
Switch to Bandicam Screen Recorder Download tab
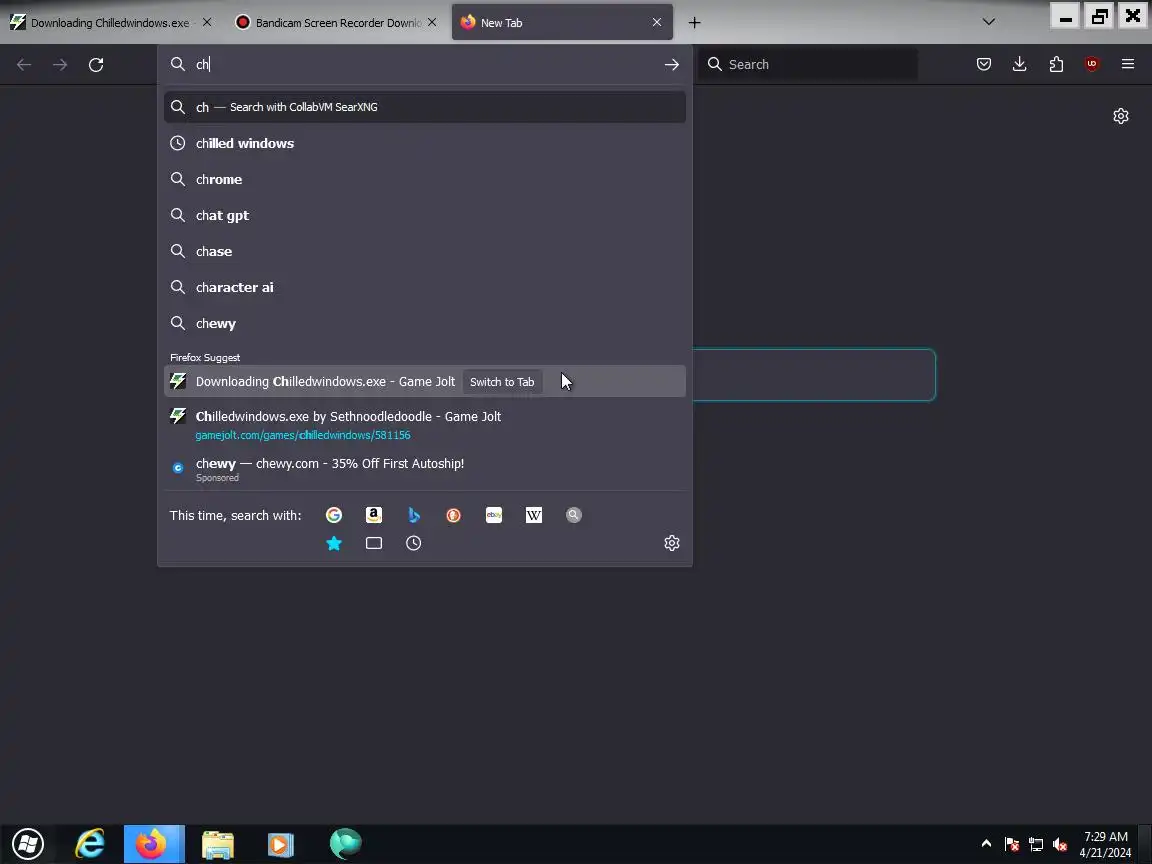[x=337, y=23]
